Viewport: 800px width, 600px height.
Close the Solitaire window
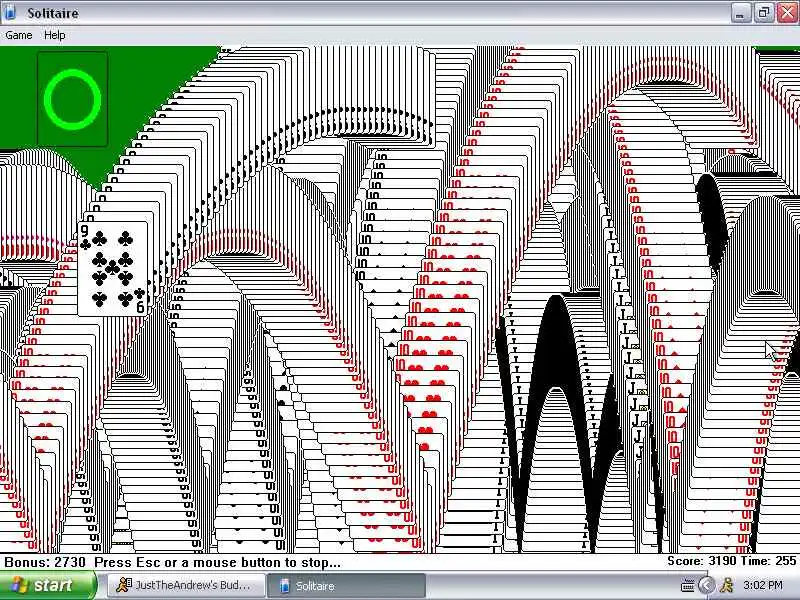click(787, 13)
